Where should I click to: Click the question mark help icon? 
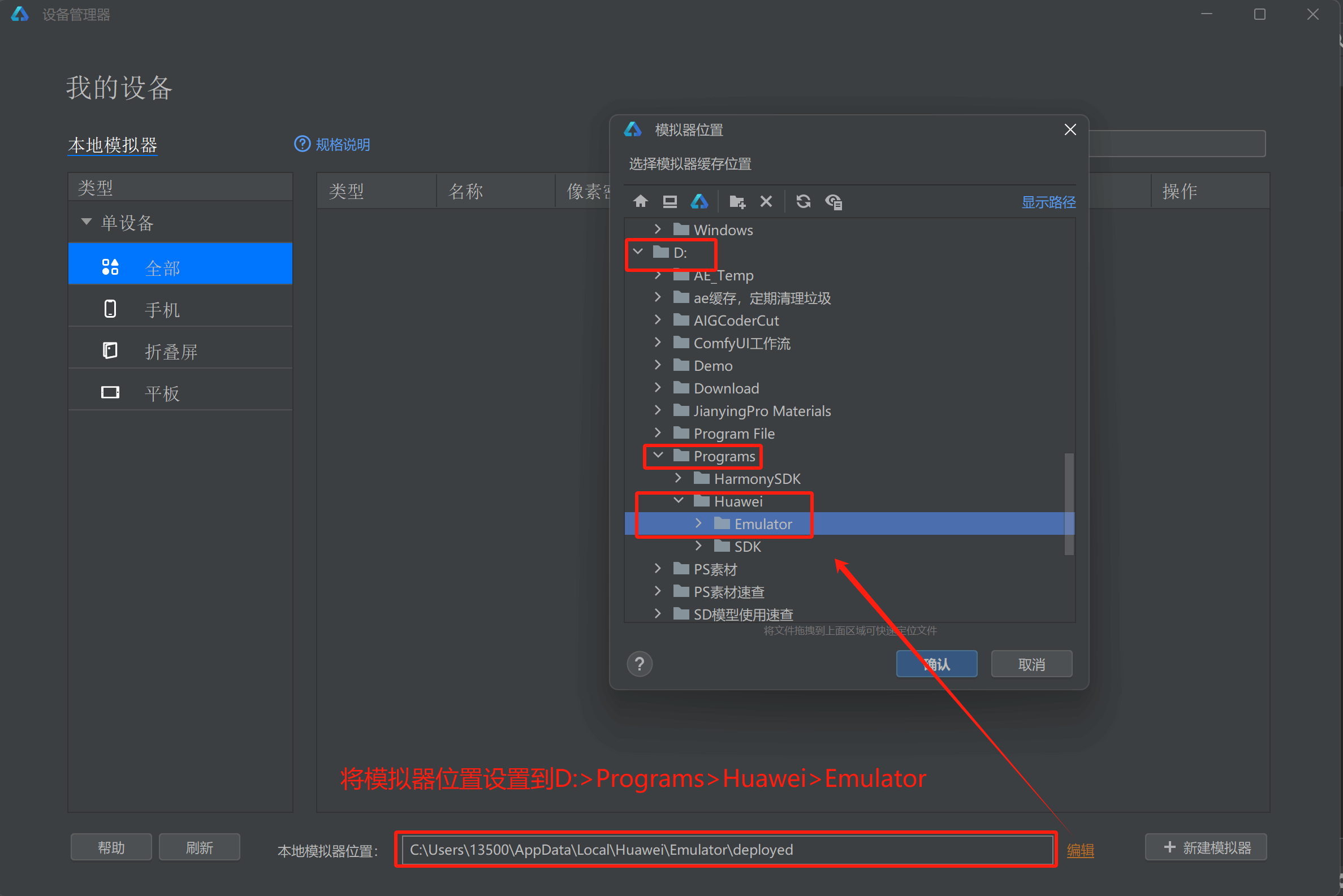point(639,664)
